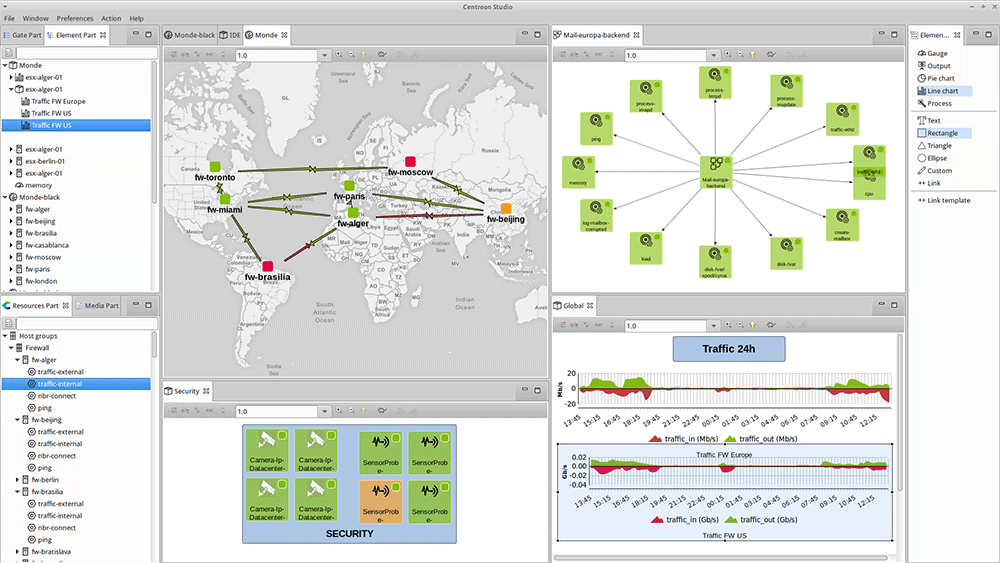Screen dimensions: 1000x563
Task: Expand fw-berlin in Resources Part
Action: tap(17, 479)
